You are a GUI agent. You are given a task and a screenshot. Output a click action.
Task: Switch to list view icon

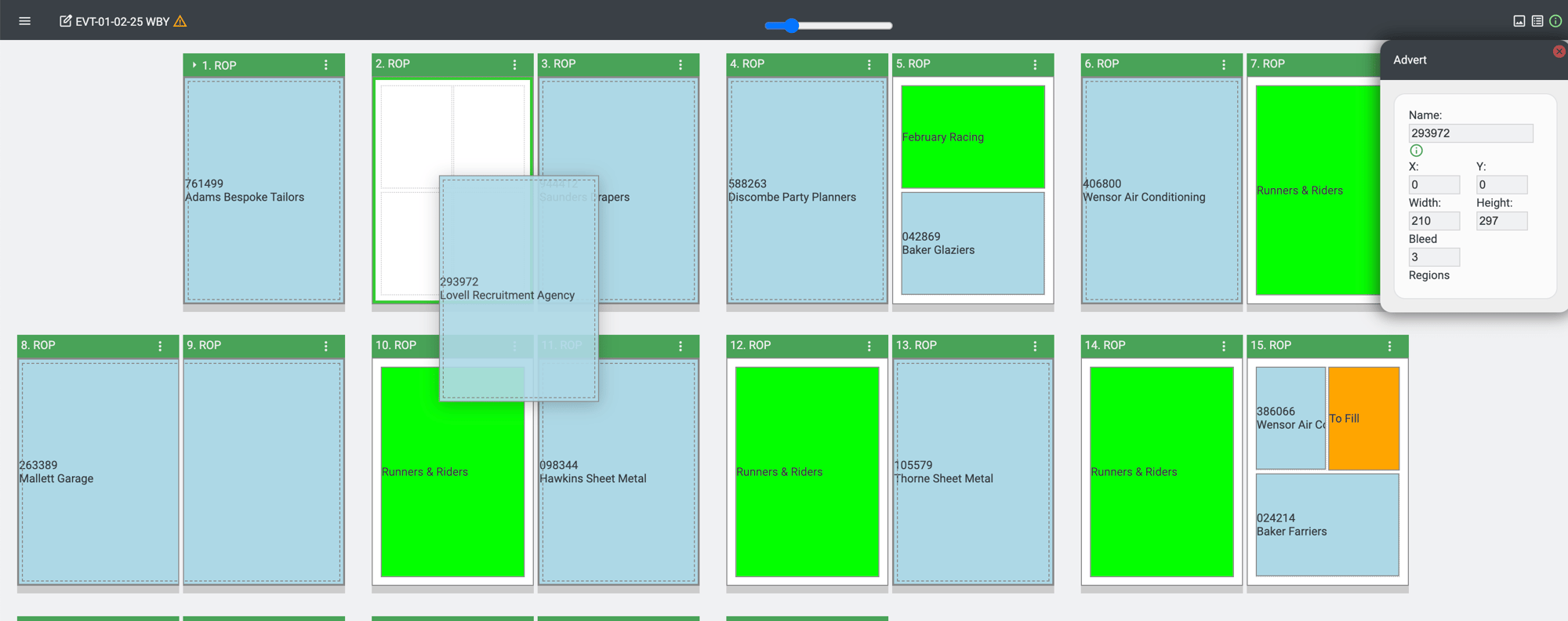[1537, 21]
